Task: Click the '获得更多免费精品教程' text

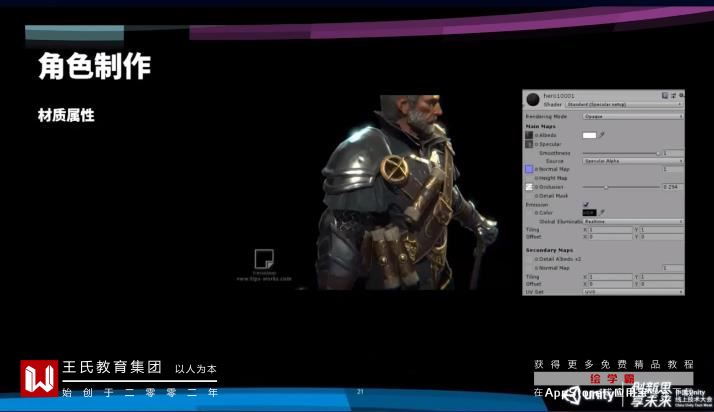Action: (614, 364)
